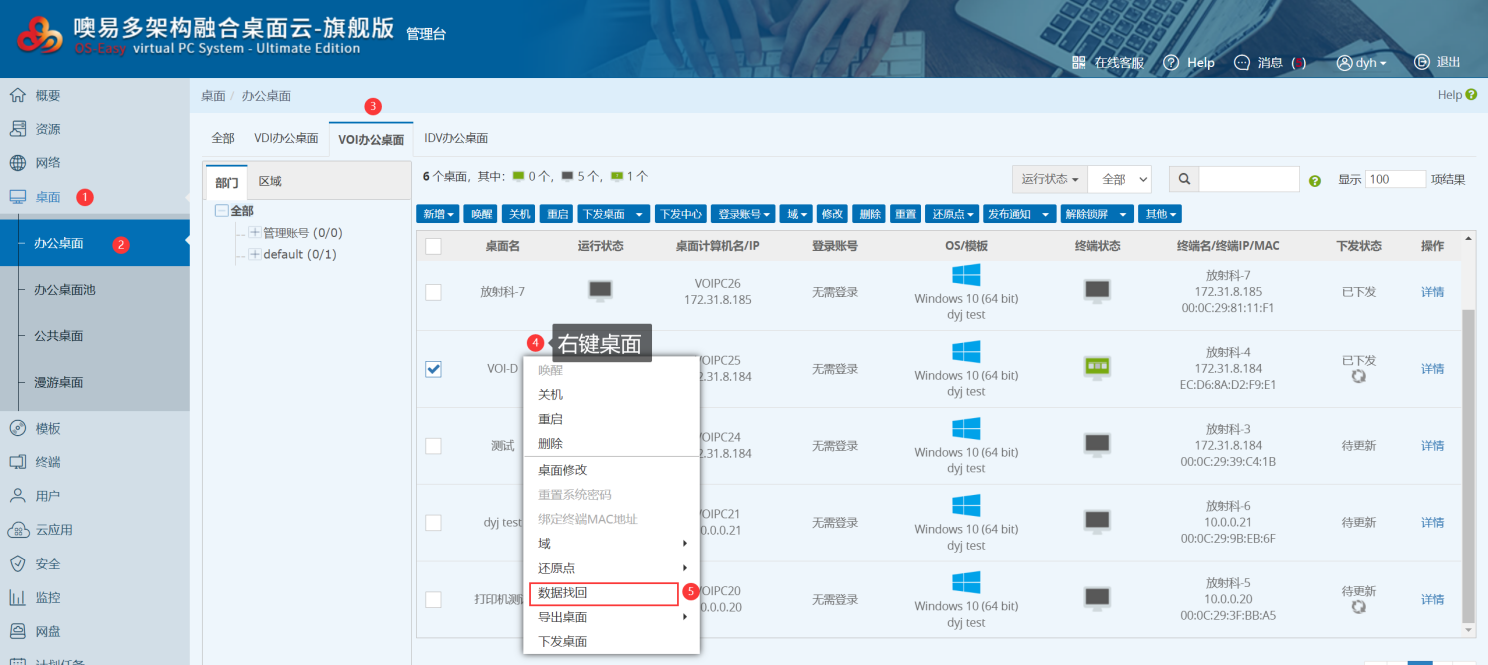This screenshot has width=1488, height=665.
Task: Click the 监控 chart icon in sidebar
Action: [x=17, y=597]
